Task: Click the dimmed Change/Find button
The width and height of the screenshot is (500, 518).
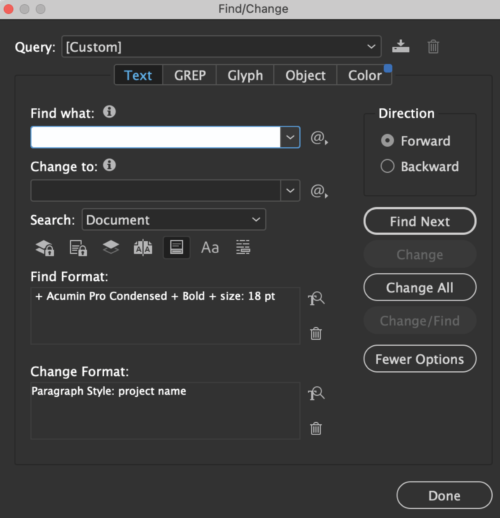Action: [420, 321]
